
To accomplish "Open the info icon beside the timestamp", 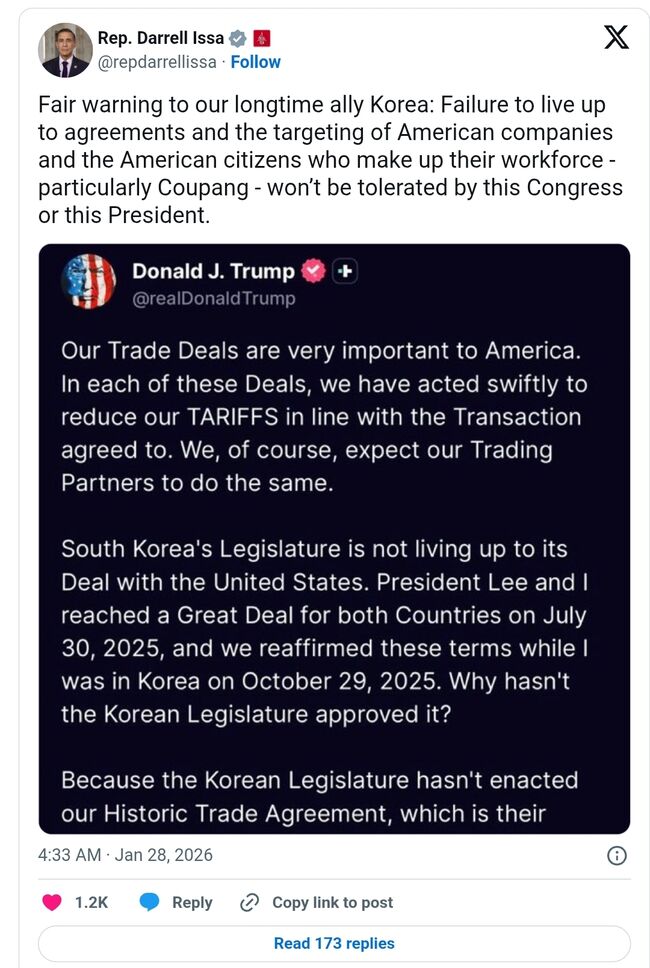I will [x=617, y=855].
